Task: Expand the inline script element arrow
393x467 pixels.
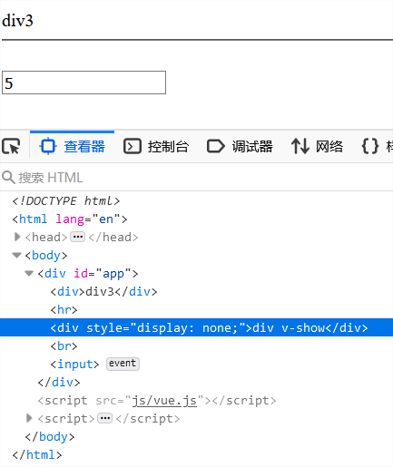Action: click(30, 418)
